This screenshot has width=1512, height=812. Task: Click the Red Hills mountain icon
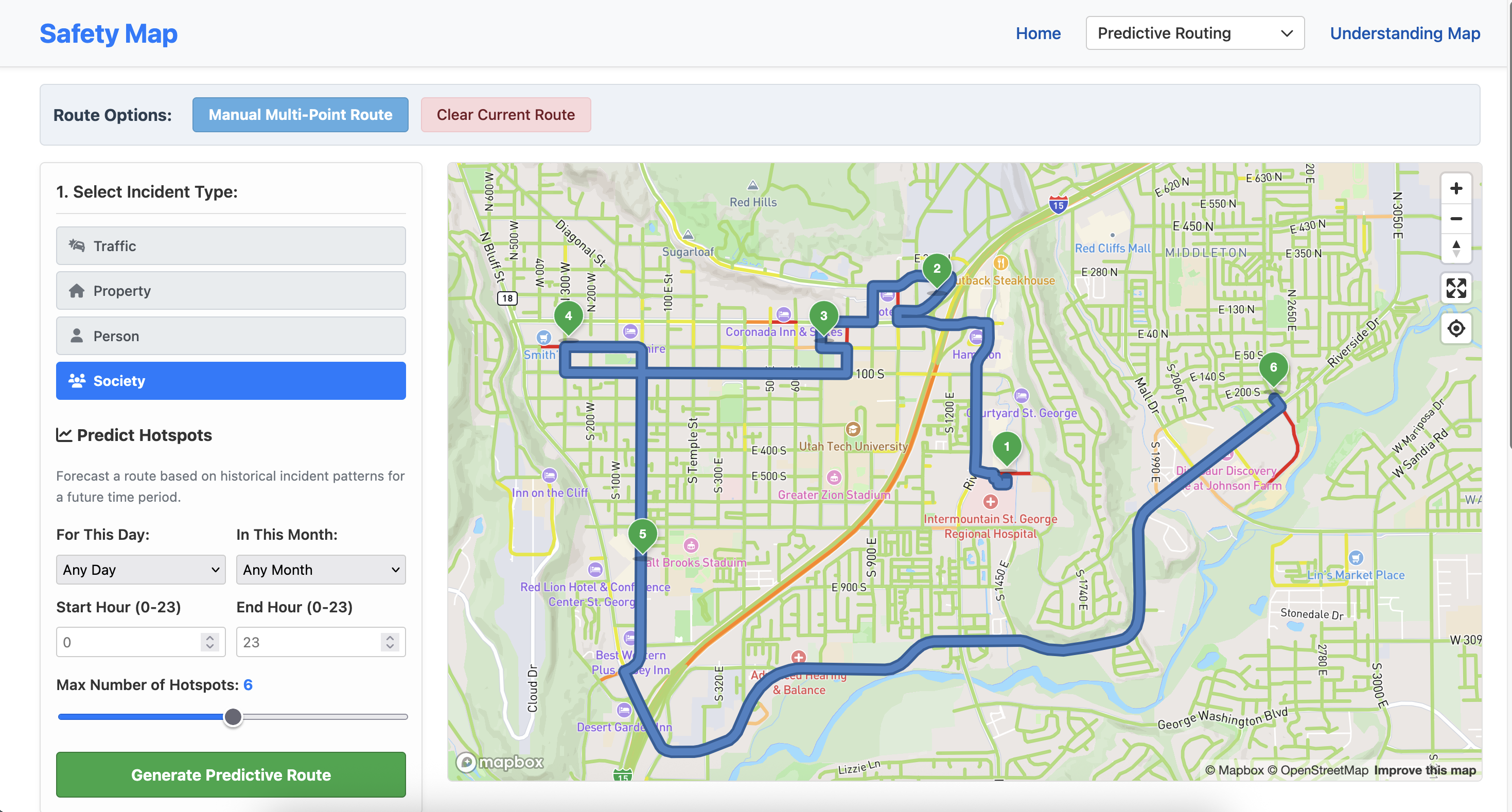tap(752, 185)
